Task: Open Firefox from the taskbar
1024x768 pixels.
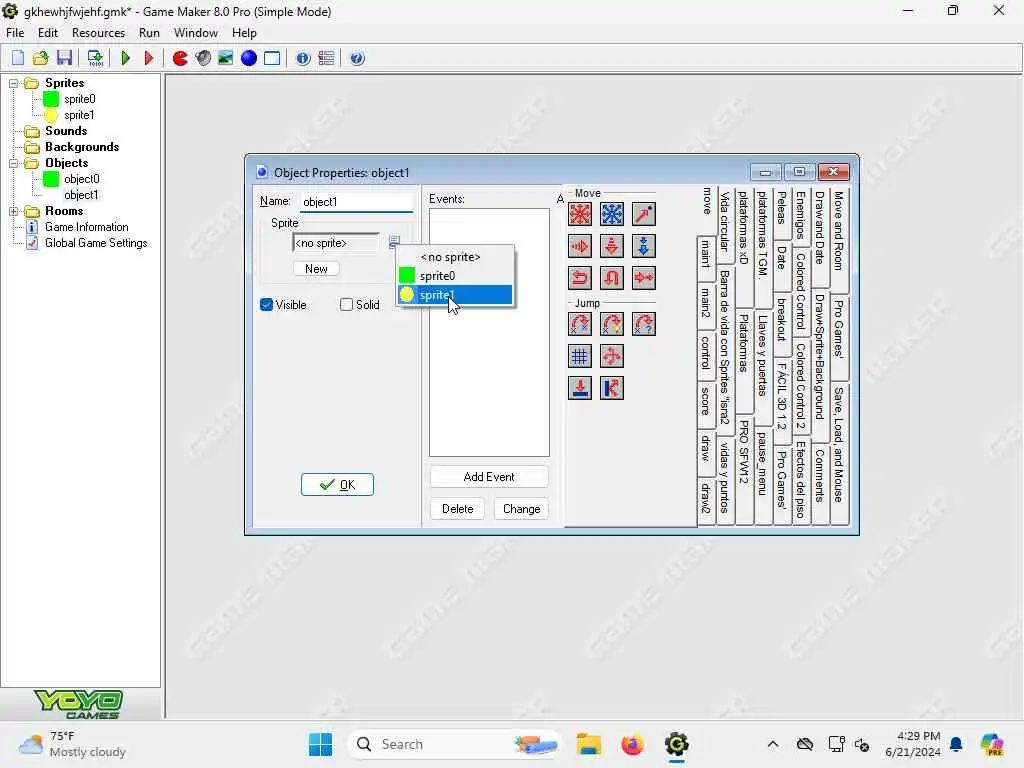Action: click(x=632, y=744)
